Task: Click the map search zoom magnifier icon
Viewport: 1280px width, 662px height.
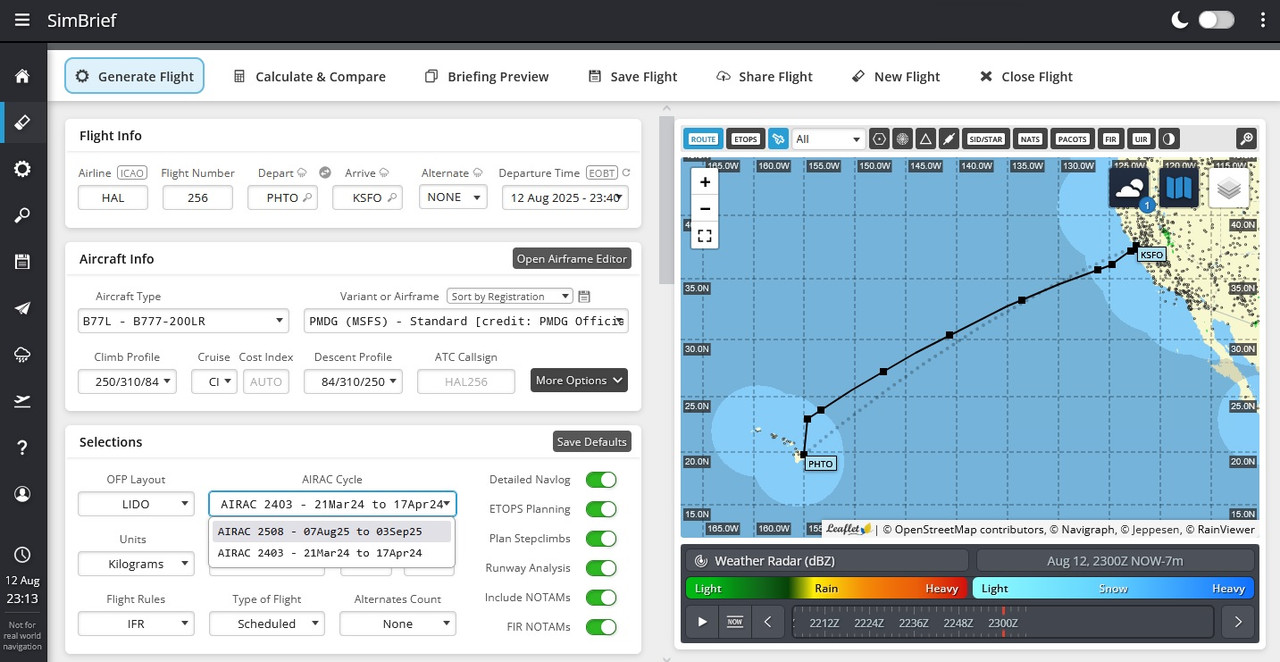Action: click(1246, 139)
